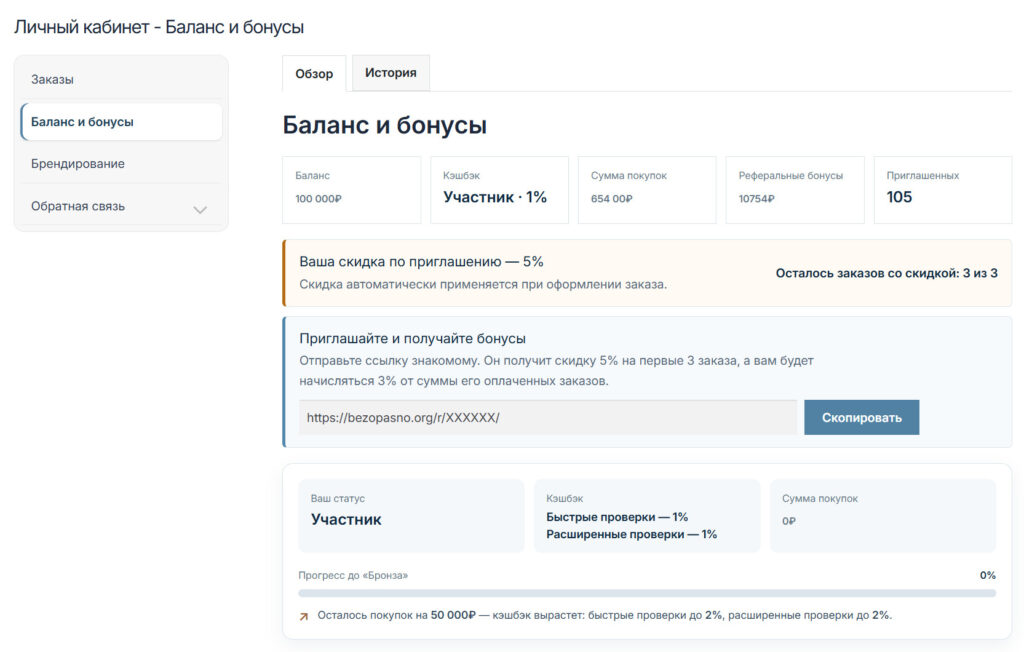Click the referral link input field
This screenshot has width=1024, height=652.
click(x=548, y=417)
